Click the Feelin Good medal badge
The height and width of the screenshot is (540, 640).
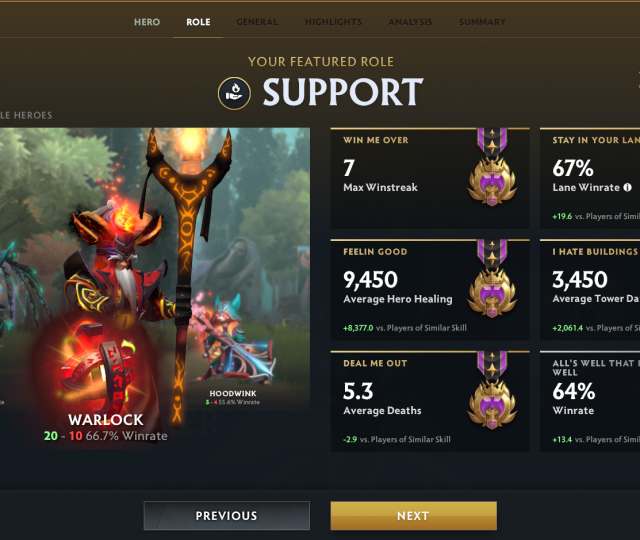(x=492, y=279)
